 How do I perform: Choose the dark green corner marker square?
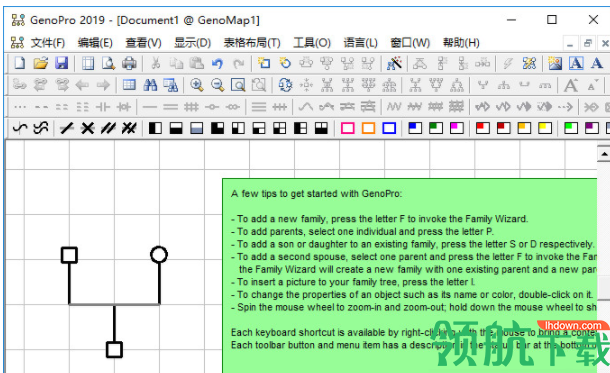click(x=436, y=128)
